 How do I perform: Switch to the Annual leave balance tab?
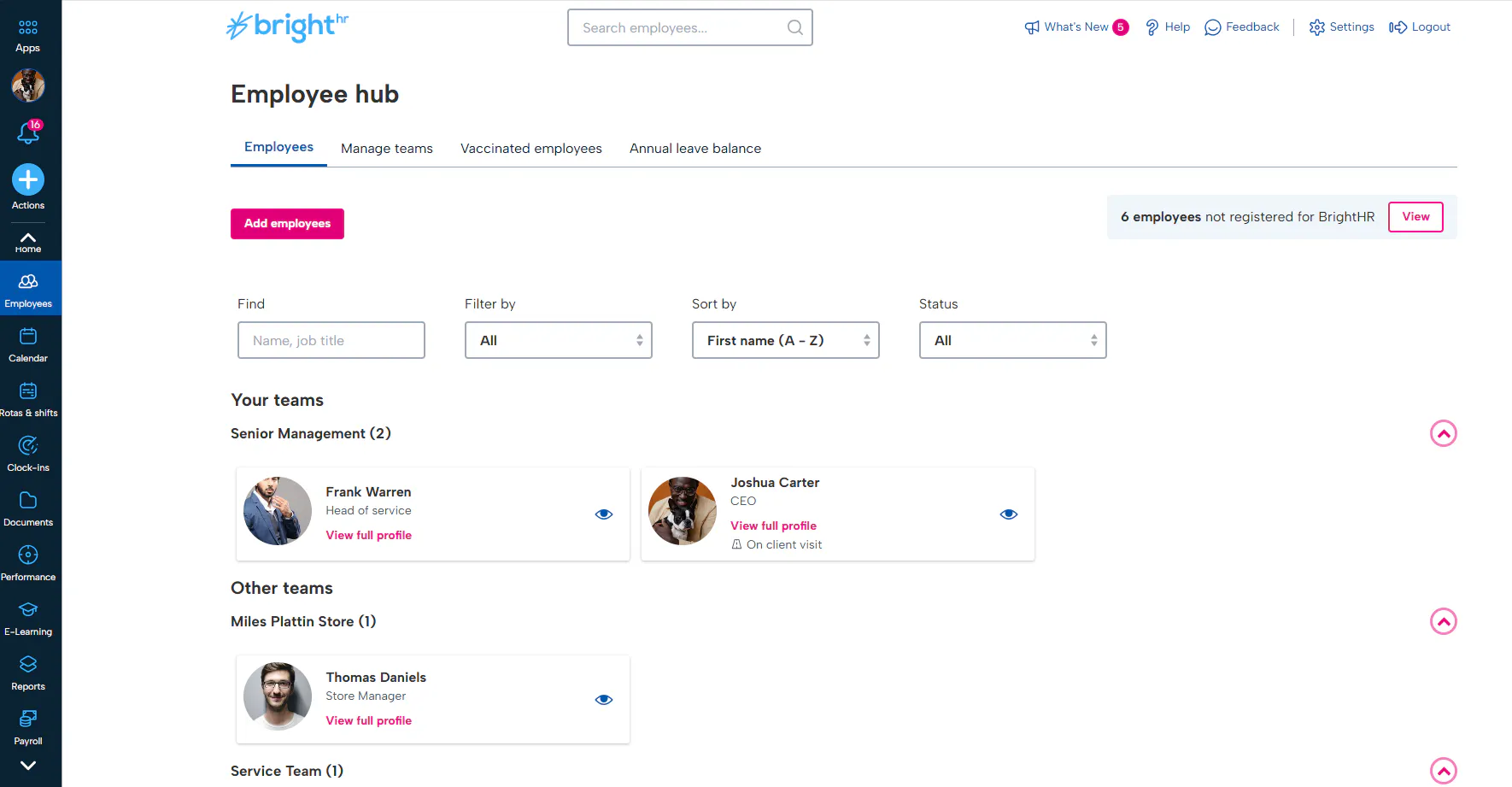pyautogui.click(x=694, y=149)
